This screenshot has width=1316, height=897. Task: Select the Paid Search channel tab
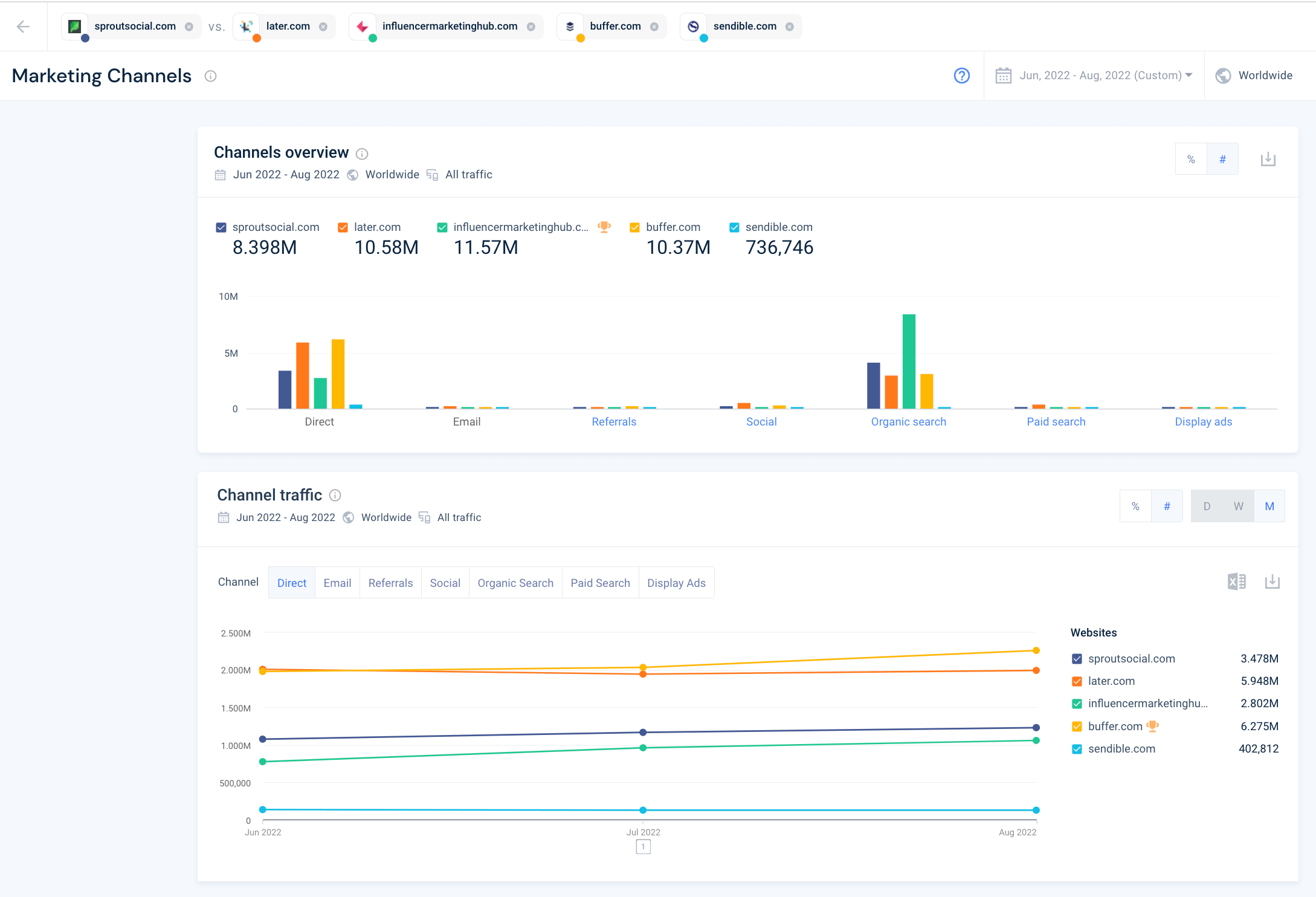click(x=600, y=583)
